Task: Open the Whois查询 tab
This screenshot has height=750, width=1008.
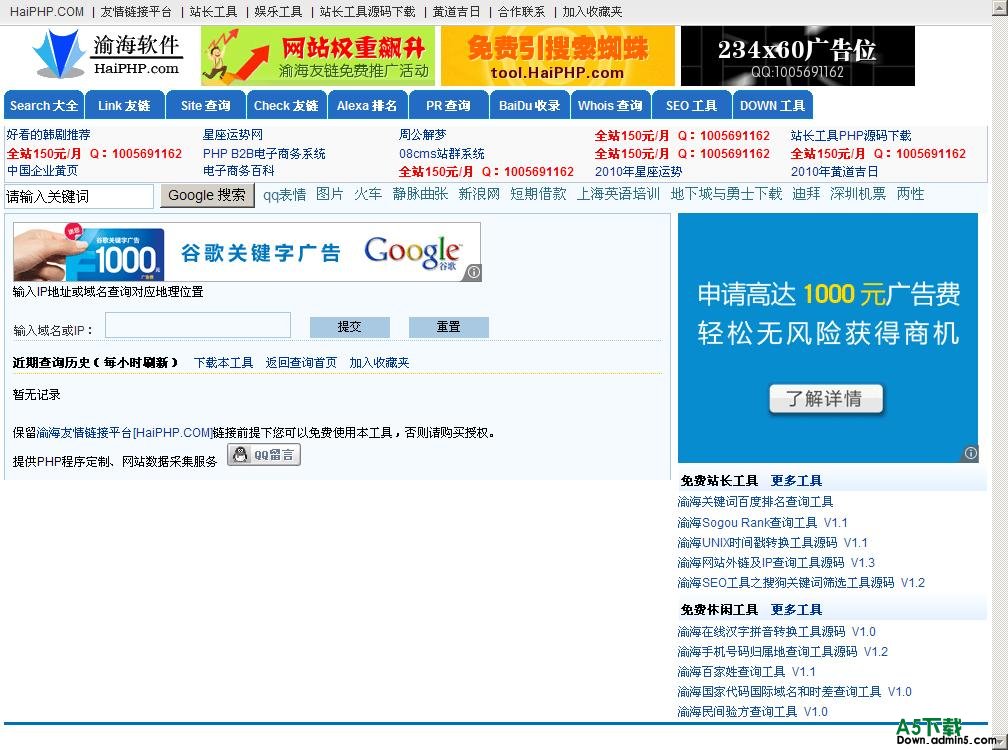Action: (610, 105)
